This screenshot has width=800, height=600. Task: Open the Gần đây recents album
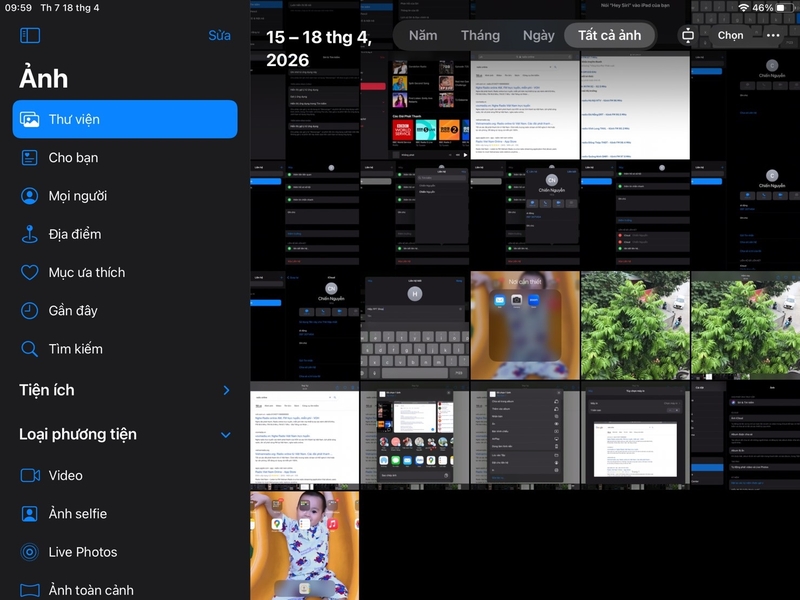[125, 311]
